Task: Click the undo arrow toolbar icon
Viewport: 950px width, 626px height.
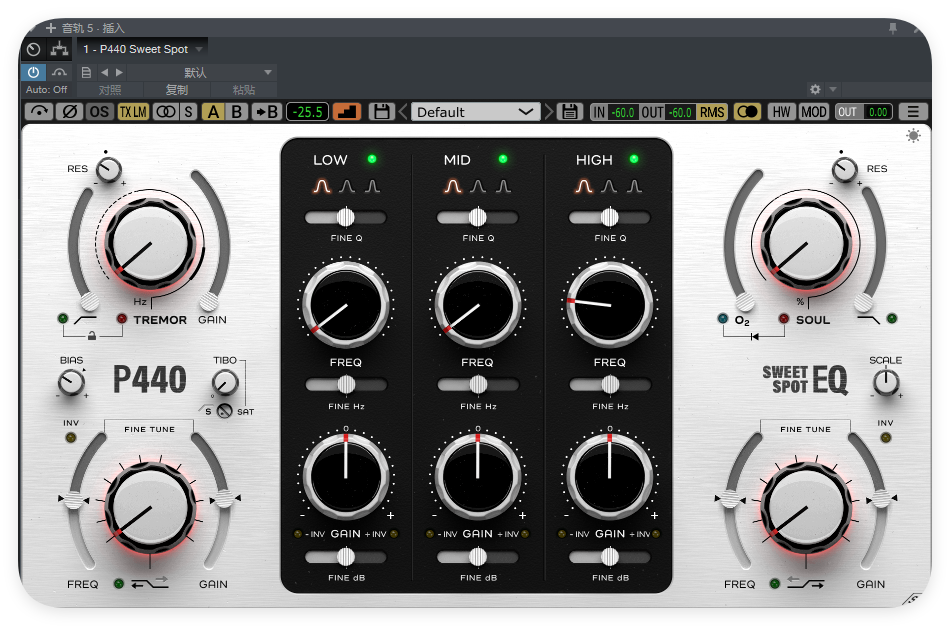Action: click(39, 112)
